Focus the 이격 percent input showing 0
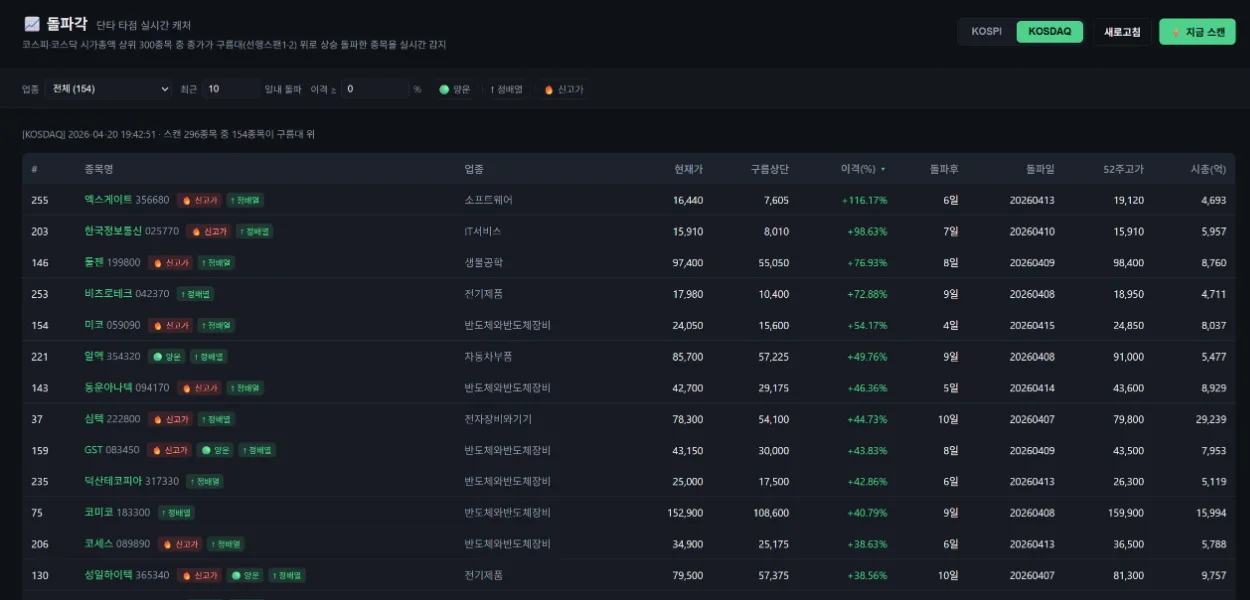 [373, 89]
